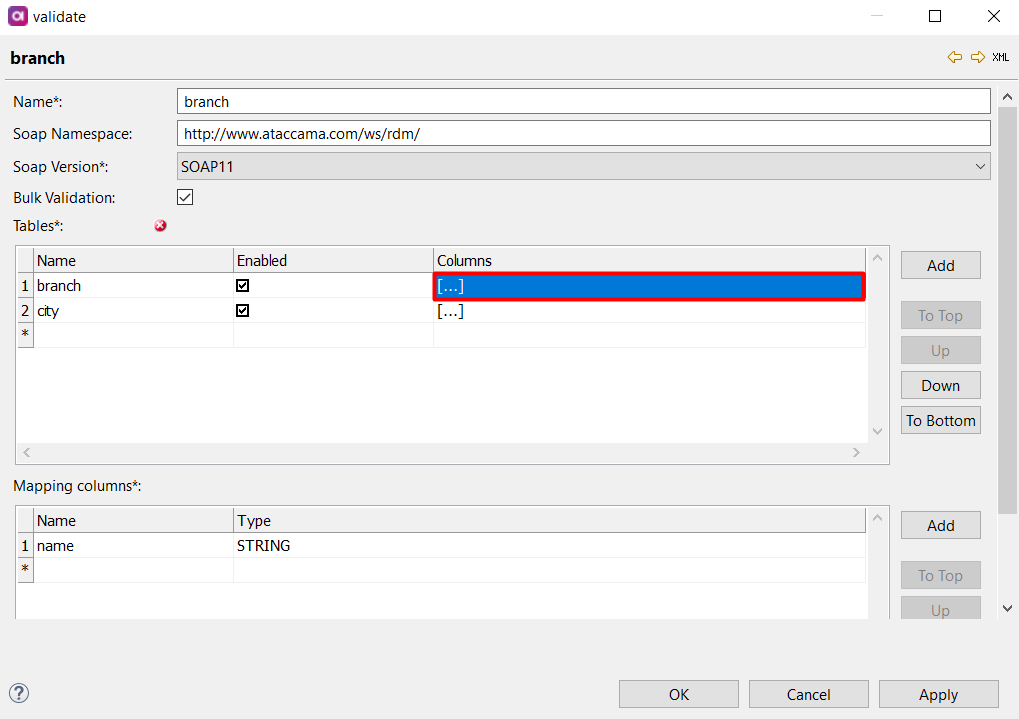Click the red error icon beside Tables
Image resolution: width=1019 pixels, height=719 pixels.
click(x=160, y=226)
